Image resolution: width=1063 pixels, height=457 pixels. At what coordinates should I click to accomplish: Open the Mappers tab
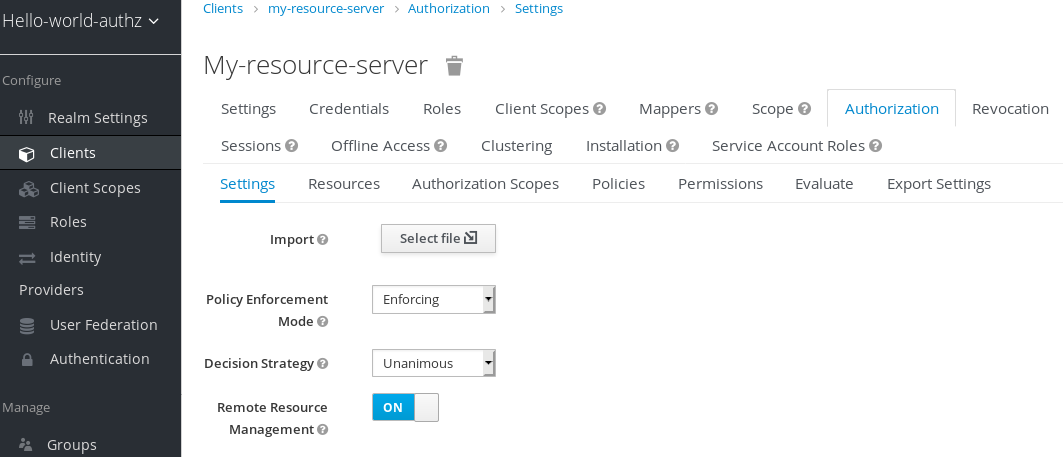(670, 108)
